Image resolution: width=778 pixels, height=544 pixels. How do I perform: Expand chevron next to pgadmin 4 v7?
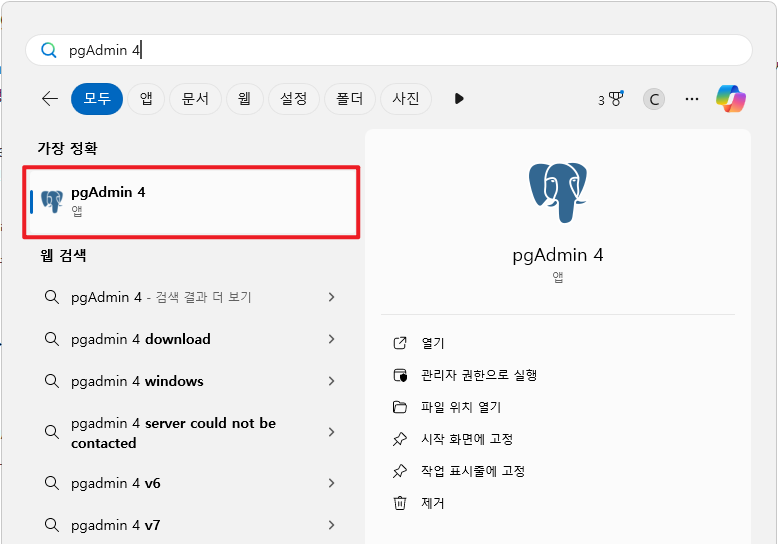[331, 525]
